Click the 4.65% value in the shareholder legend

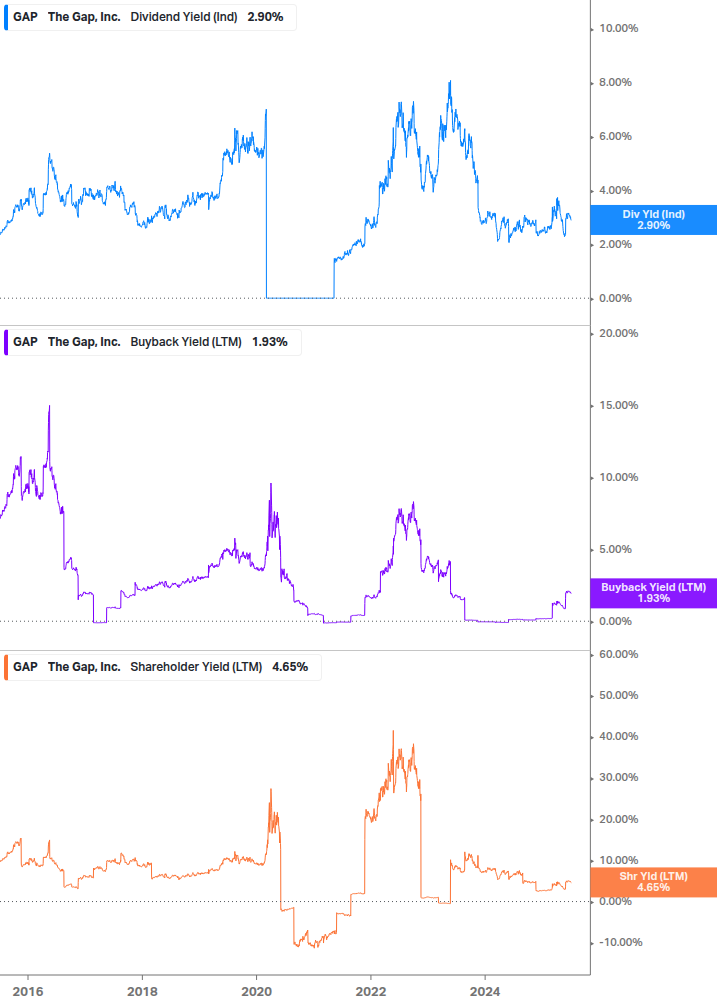coord(290,667)
